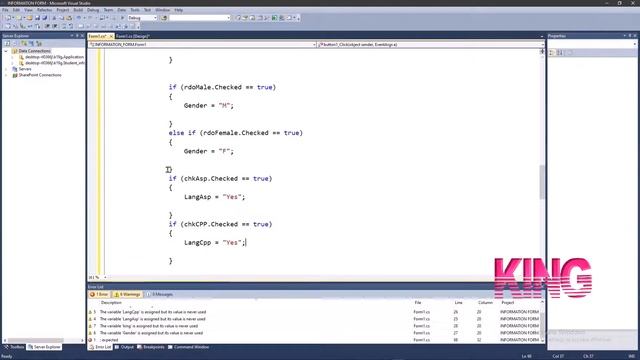
Task: Open the editor zoom percentage dropdown
Action: click(105, 278)
